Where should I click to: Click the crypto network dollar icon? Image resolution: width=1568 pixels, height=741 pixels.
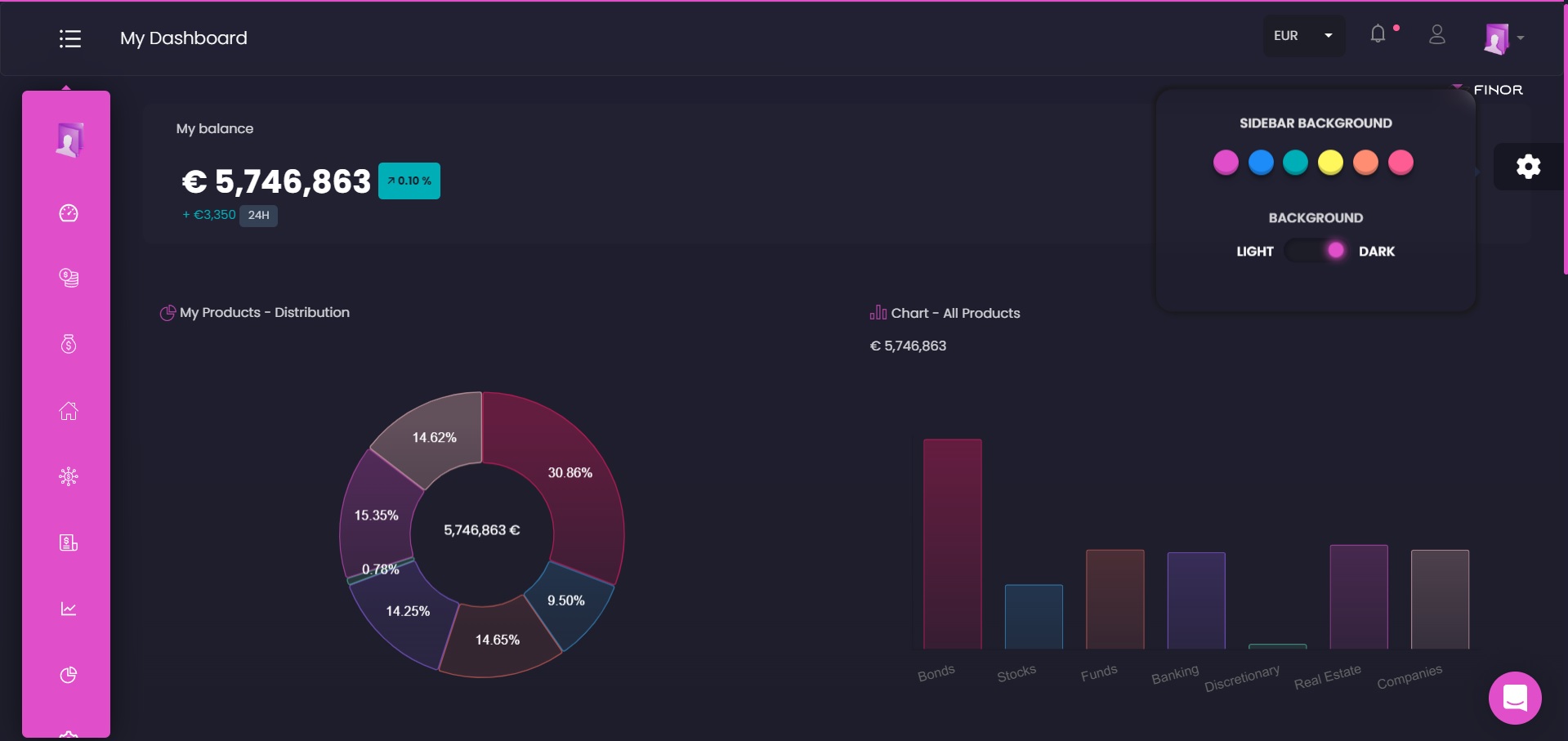(x=69, y=475)
